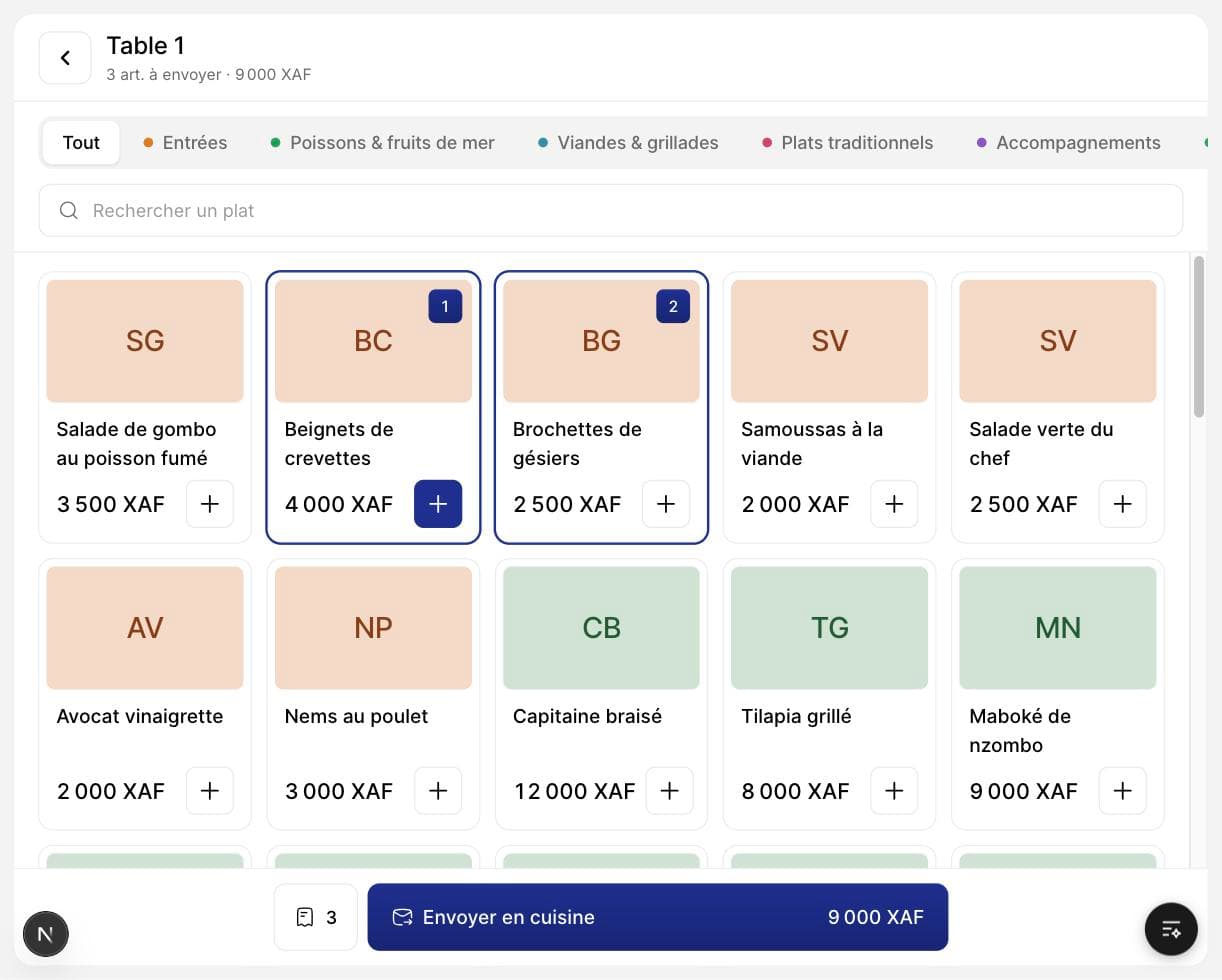The width and height of the screenshot is (1222, 980).
Task: Add Maboké de nzombo plus icon
Action: point(1122,791)
